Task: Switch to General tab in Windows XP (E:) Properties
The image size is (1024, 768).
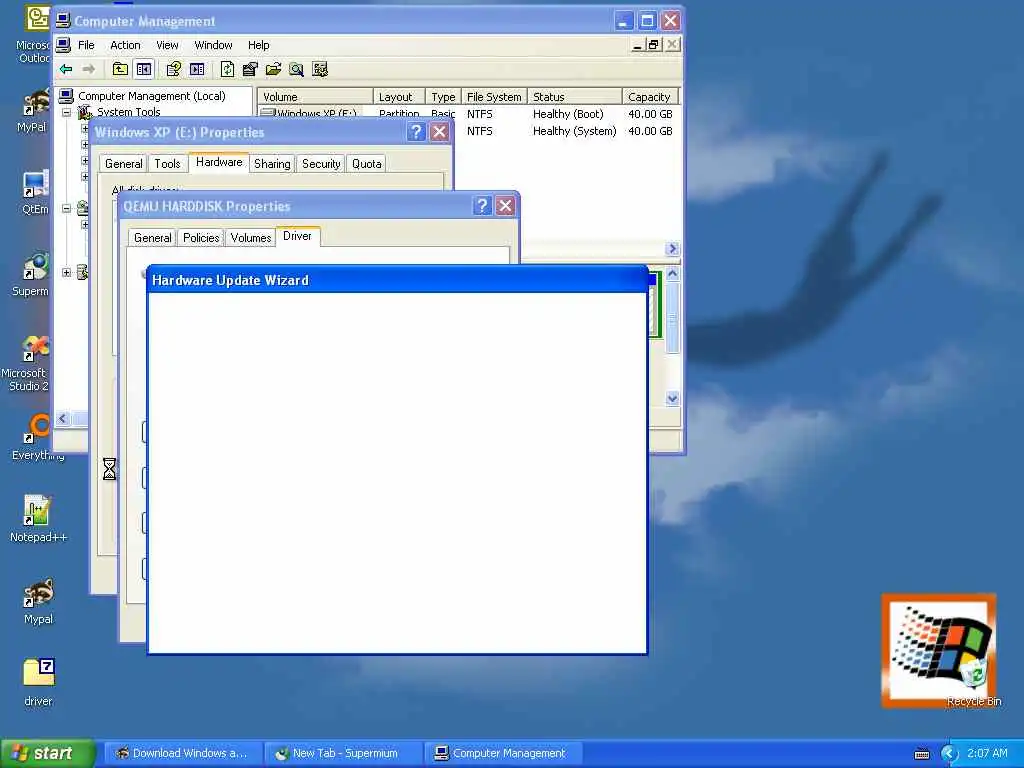Action: tap(123, 164)
